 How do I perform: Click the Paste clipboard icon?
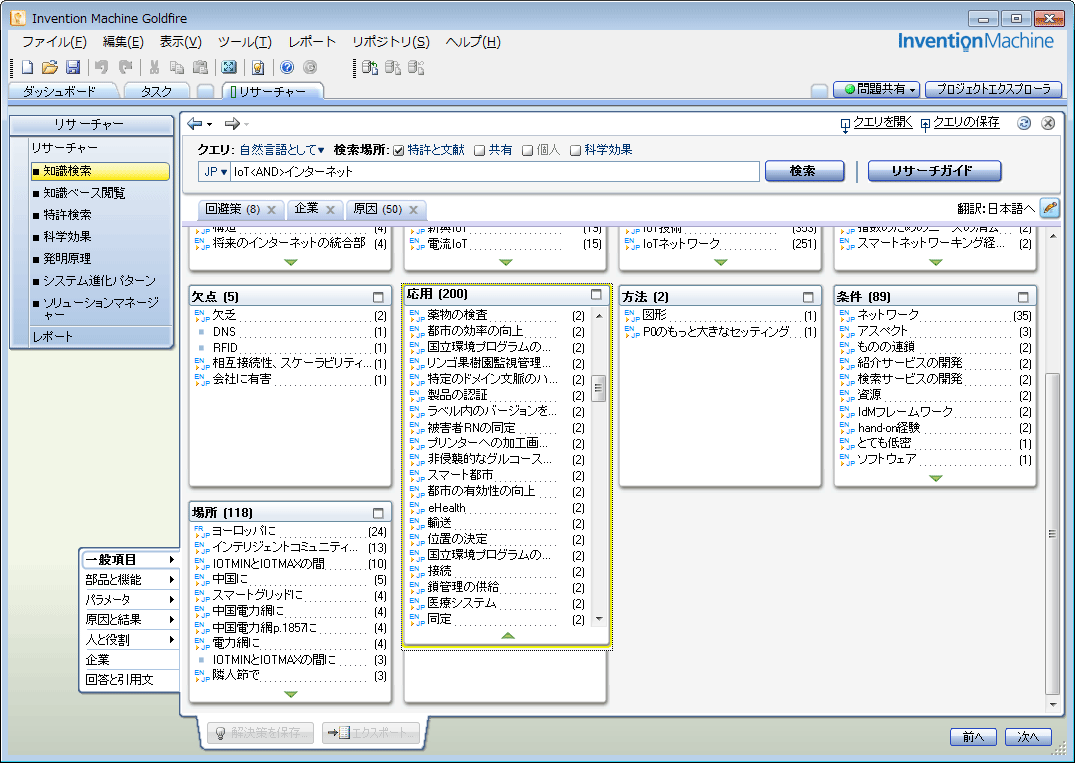click(x=200, y=67)
